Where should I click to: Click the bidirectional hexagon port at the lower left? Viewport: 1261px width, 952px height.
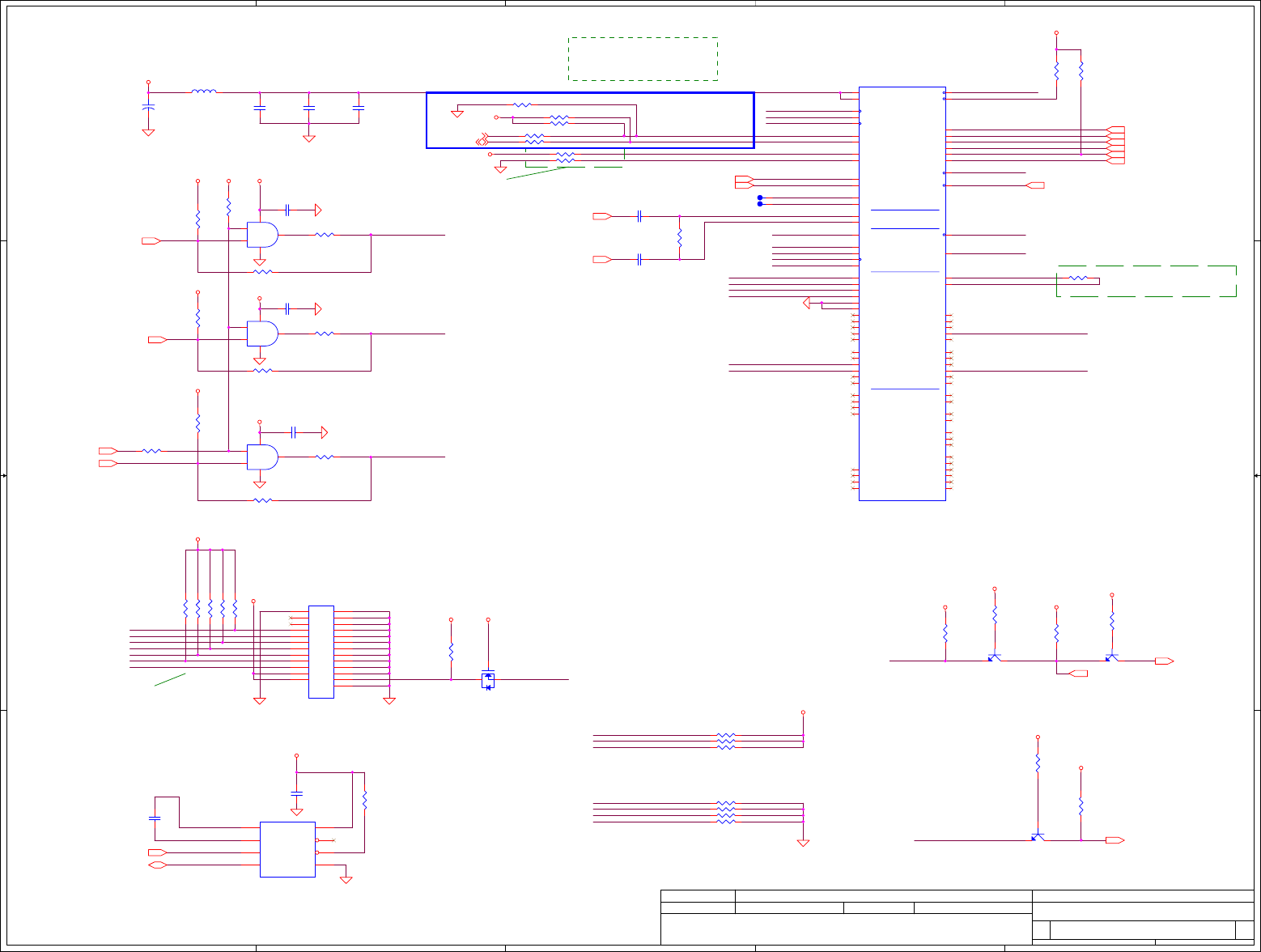click(x=158, y=865)
